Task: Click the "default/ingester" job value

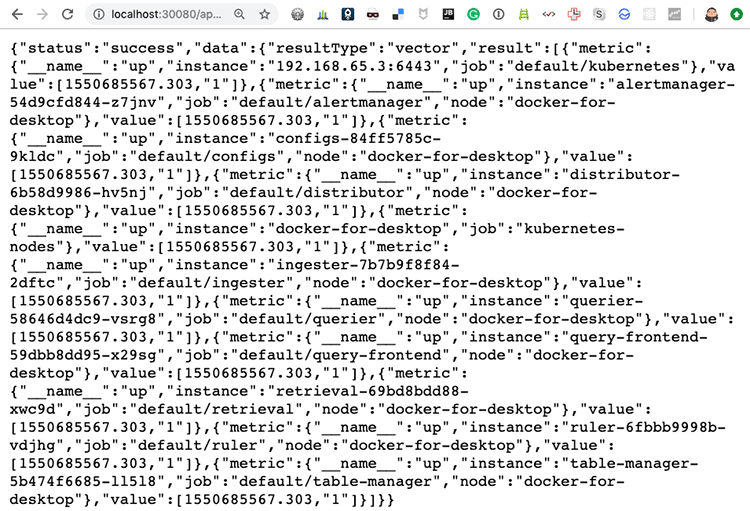Action: tap(216, 283)
